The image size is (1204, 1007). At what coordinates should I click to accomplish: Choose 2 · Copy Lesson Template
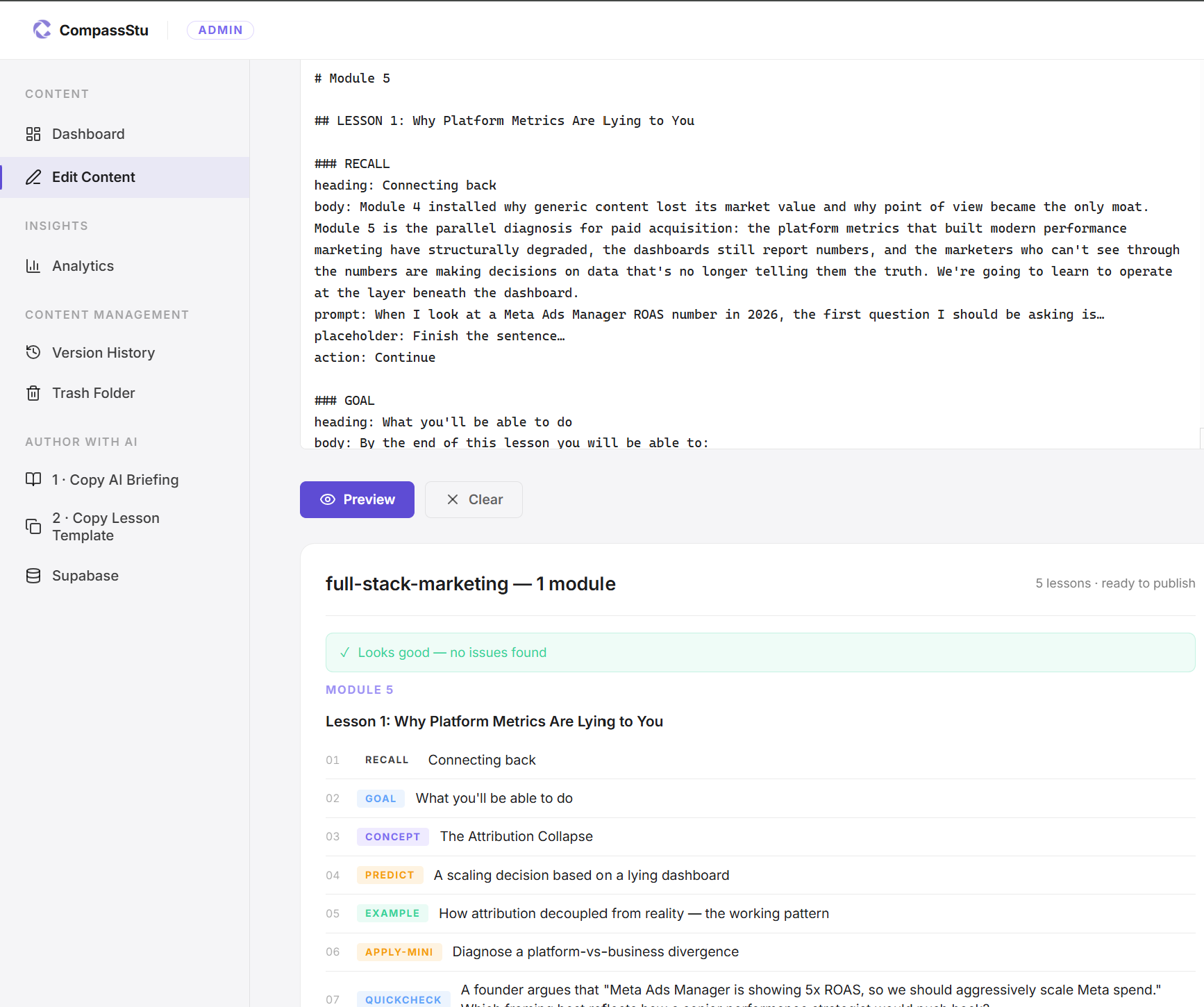(x=125, y=526)
